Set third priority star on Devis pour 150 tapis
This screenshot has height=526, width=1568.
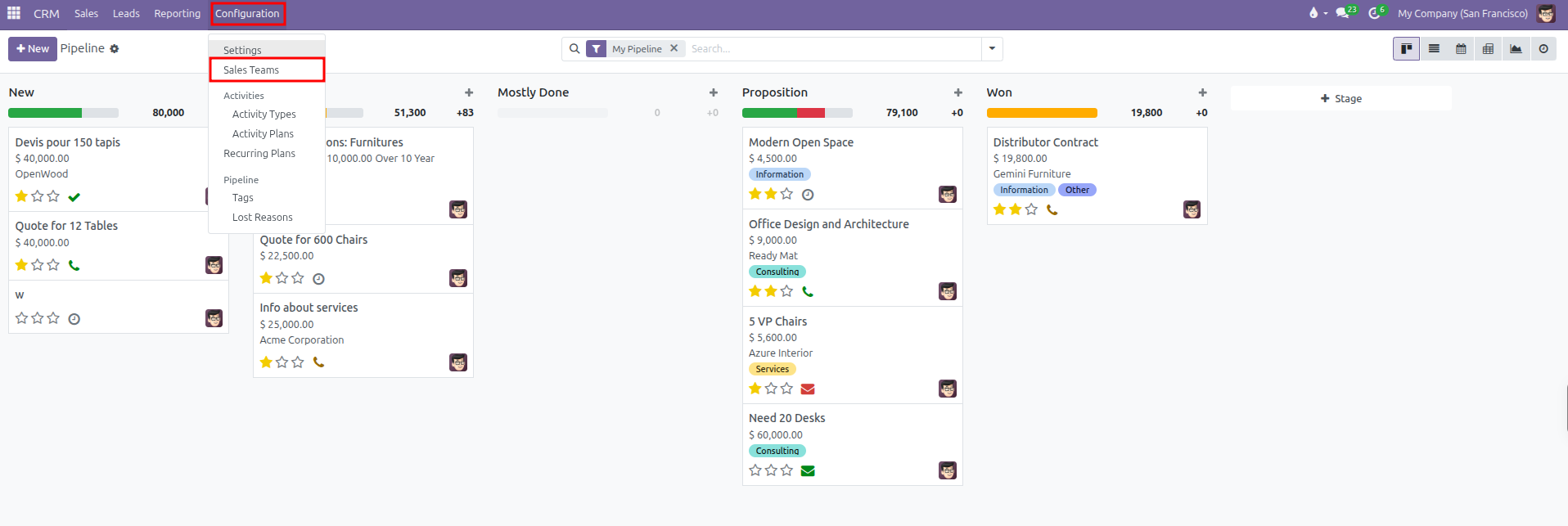click(53, 196)
